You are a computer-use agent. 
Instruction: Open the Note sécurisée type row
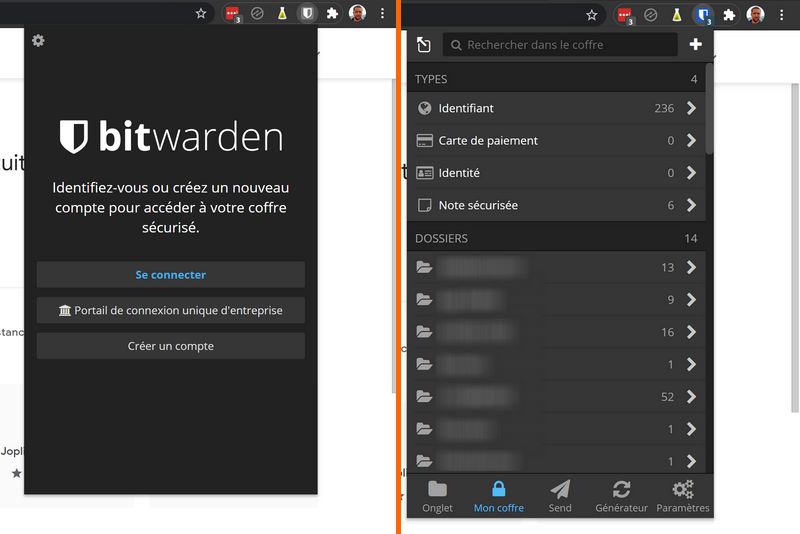(x=556, y=205)
